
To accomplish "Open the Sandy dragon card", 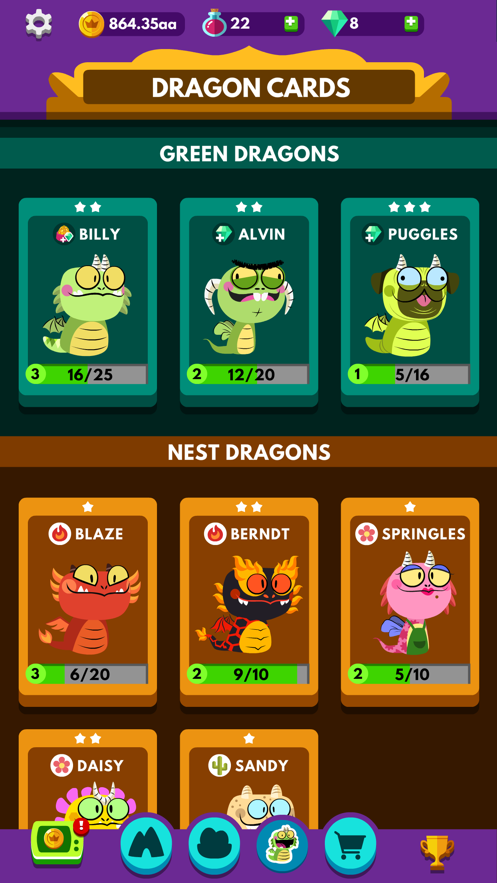I will 249,779.
